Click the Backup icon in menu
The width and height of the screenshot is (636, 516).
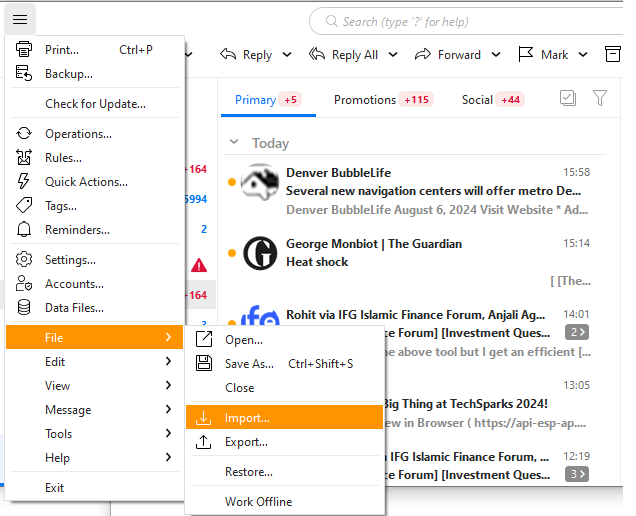pos(25,74)
